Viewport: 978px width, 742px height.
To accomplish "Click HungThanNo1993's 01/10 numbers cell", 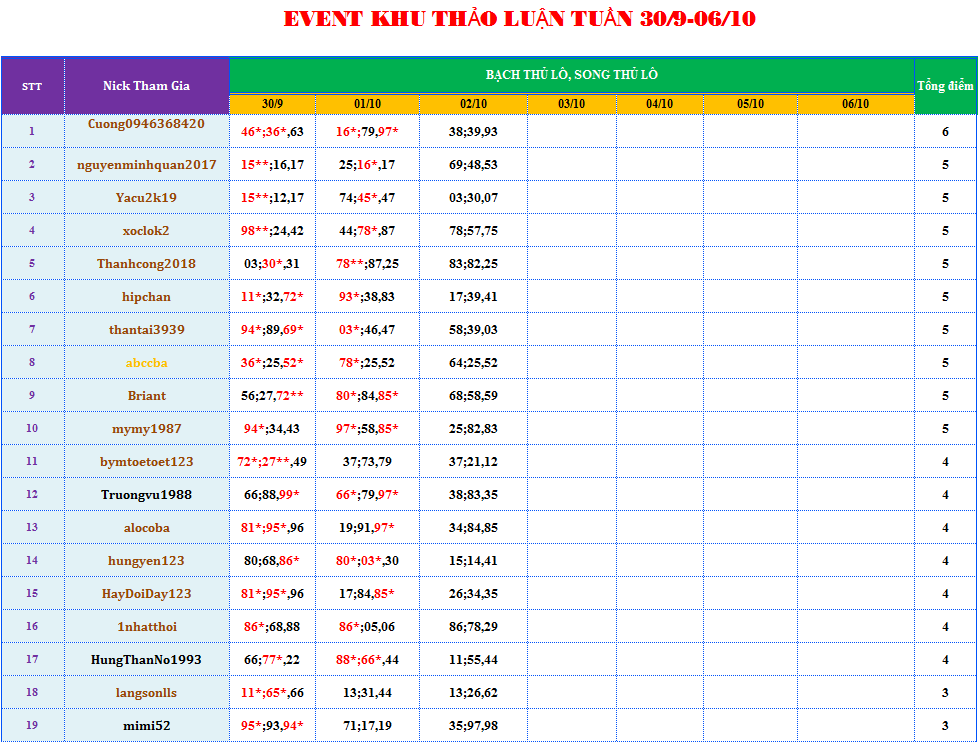I will pos(367,659).
